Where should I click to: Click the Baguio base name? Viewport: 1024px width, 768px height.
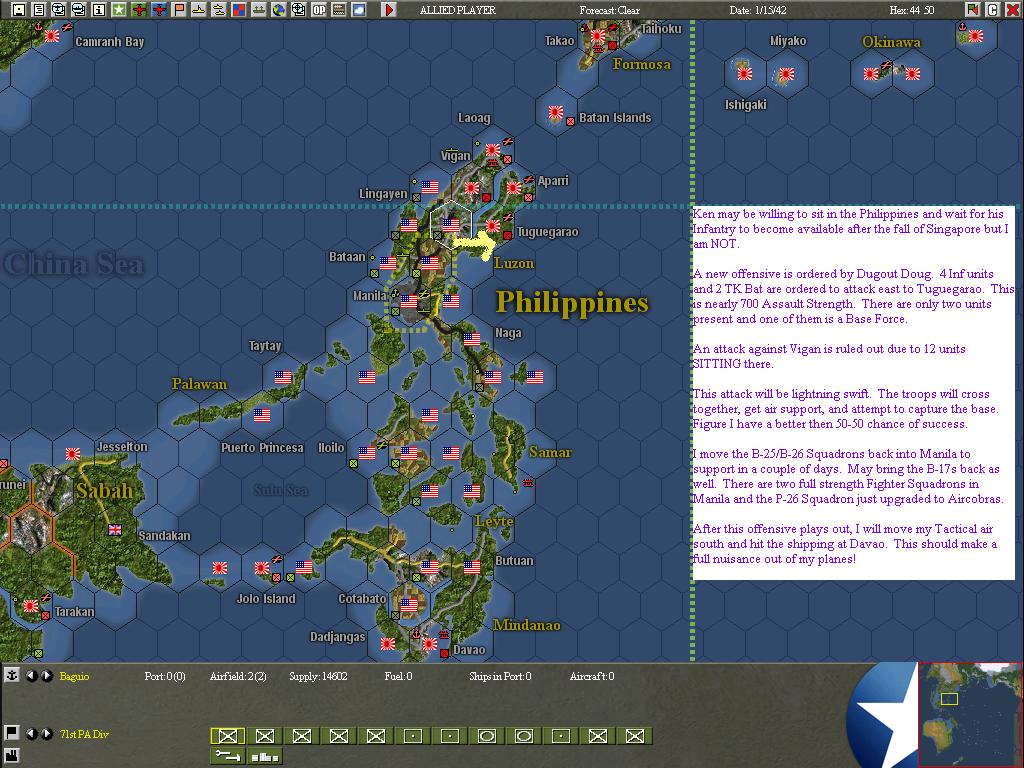coord(74,676)
